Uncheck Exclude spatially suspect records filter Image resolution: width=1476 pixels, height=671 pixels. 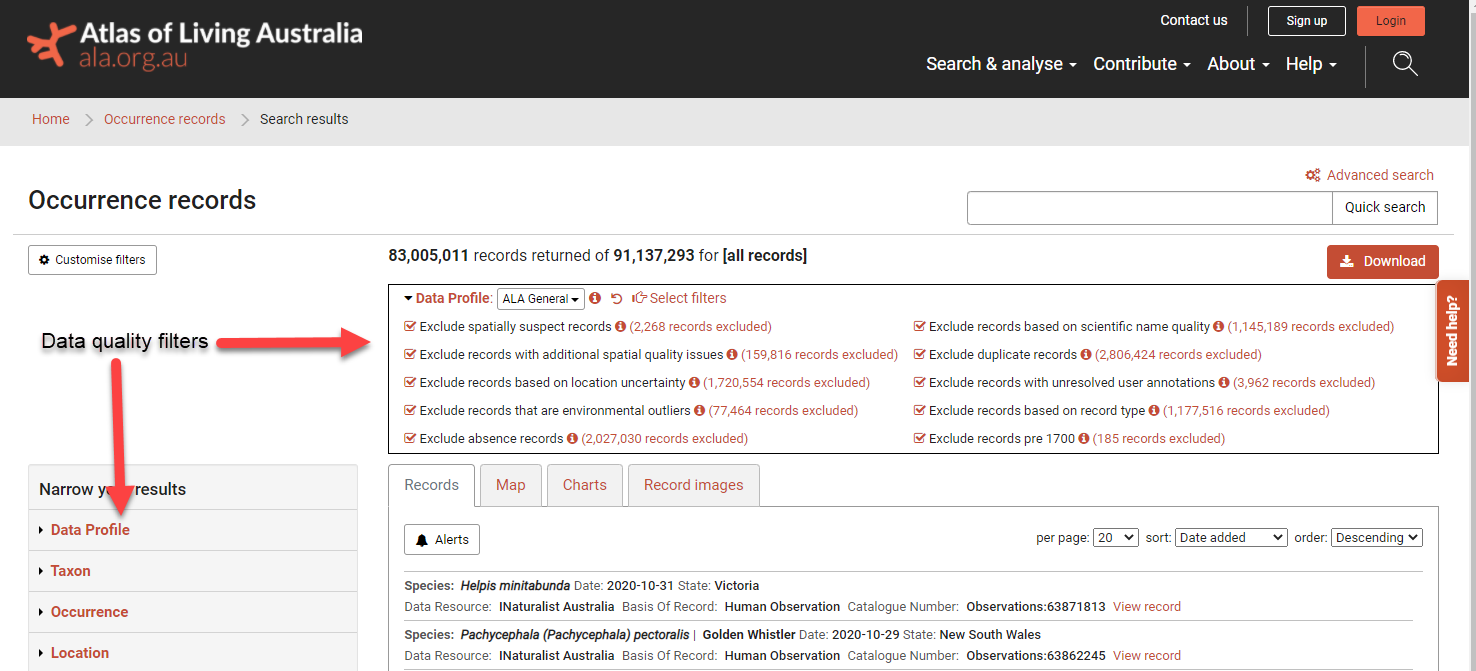(410, 327)
